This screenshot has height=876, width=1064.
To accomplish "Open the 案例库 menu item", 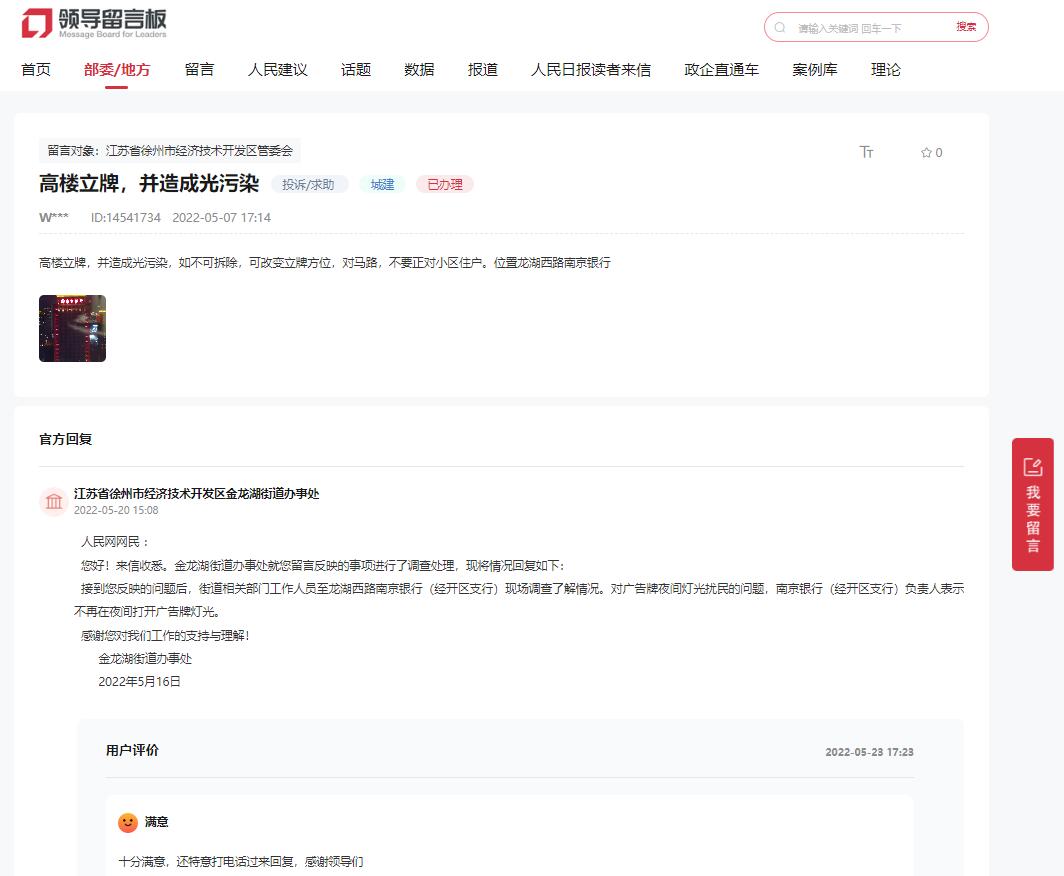I will (814, 70).
